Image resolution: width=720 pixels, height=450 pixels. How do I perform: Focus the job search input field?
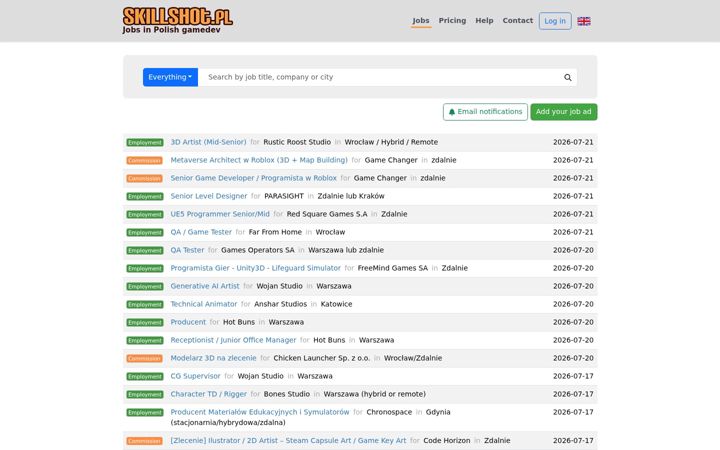(x=380, y=77)
